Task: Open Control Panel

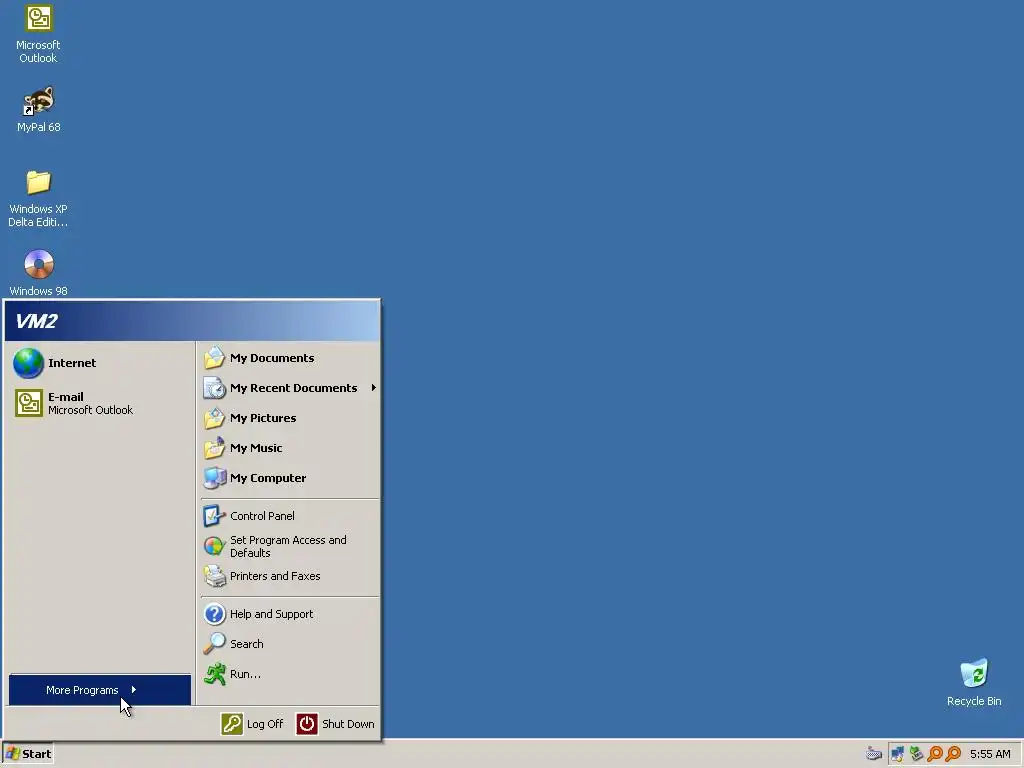Action: 290,516
